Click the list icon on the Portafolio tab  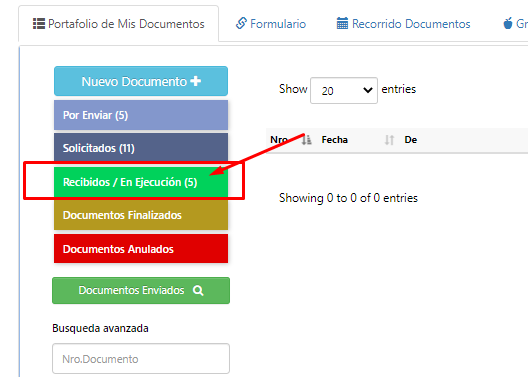click(39, 24)
